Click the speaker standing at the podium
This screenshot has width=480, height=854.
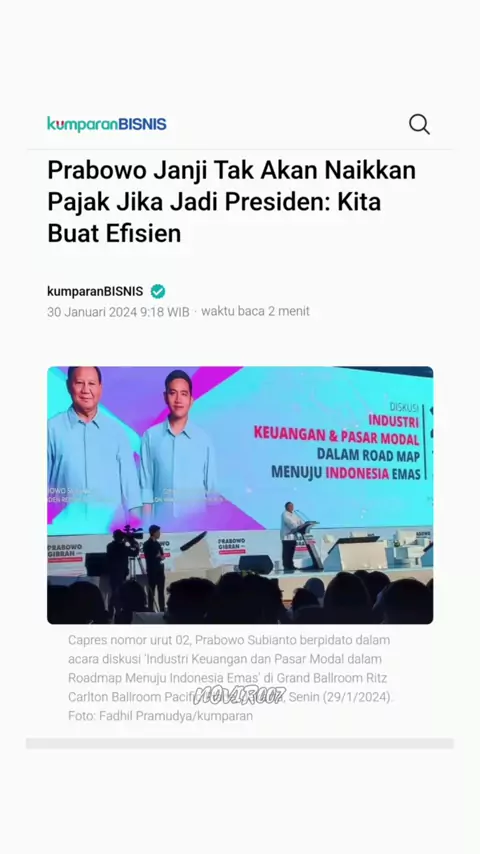point(289,536)
